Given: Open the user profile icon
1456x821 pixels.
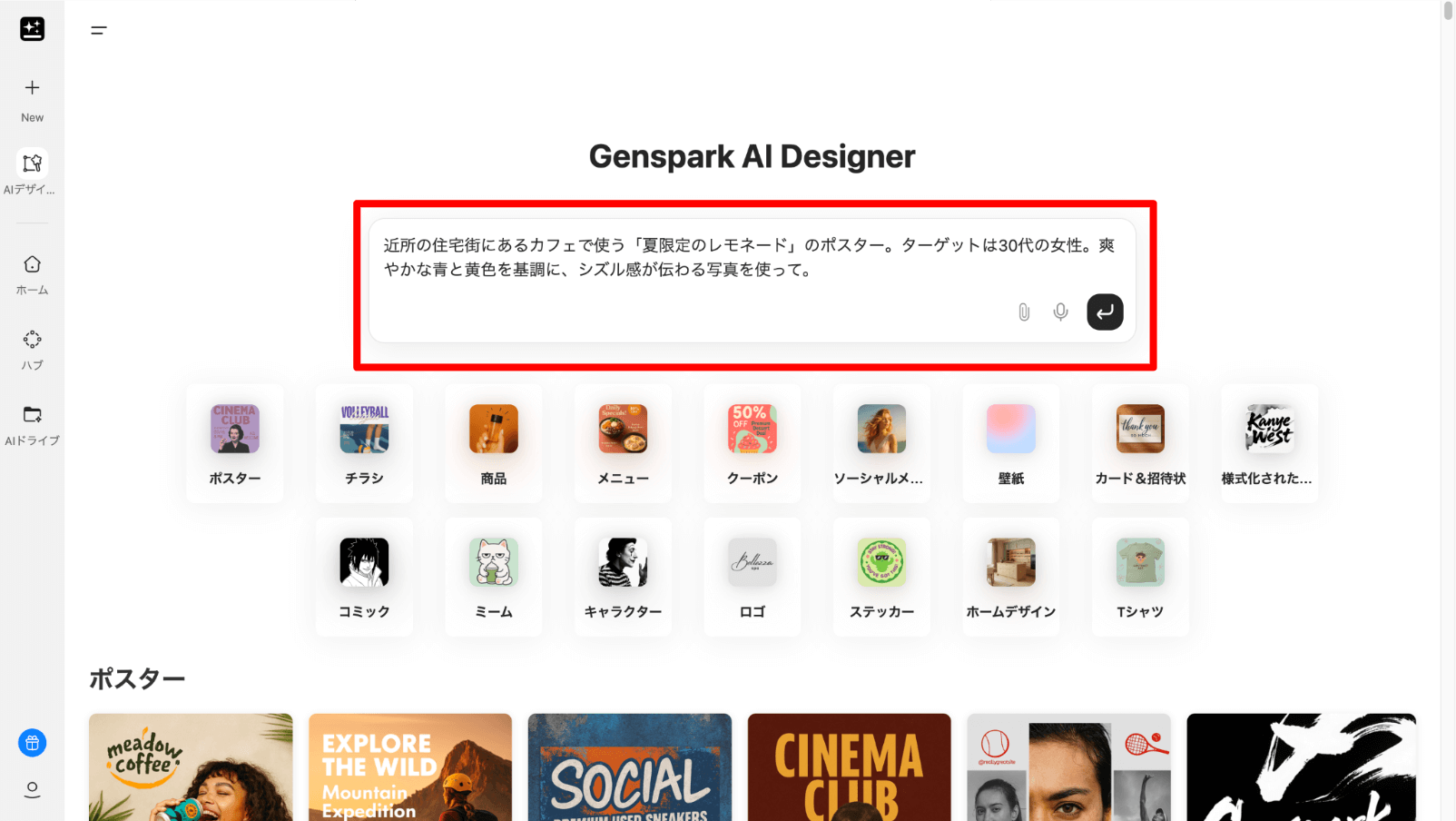Looking at the screenshot, I should pyautogui.click(x=32, y=789).
